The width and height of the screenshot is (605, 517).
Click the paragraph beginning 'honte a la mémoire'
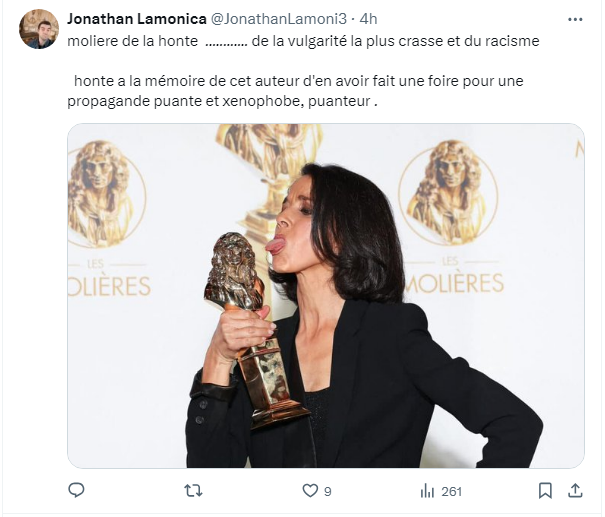[295, 91]
